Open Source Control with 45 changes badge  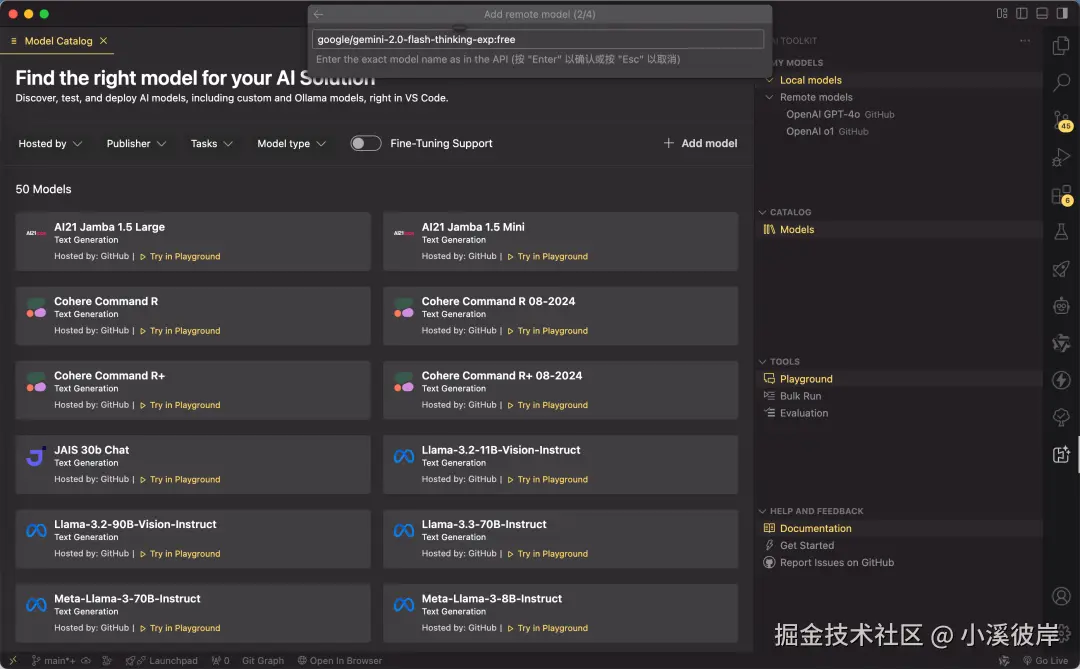[1061, 121]
